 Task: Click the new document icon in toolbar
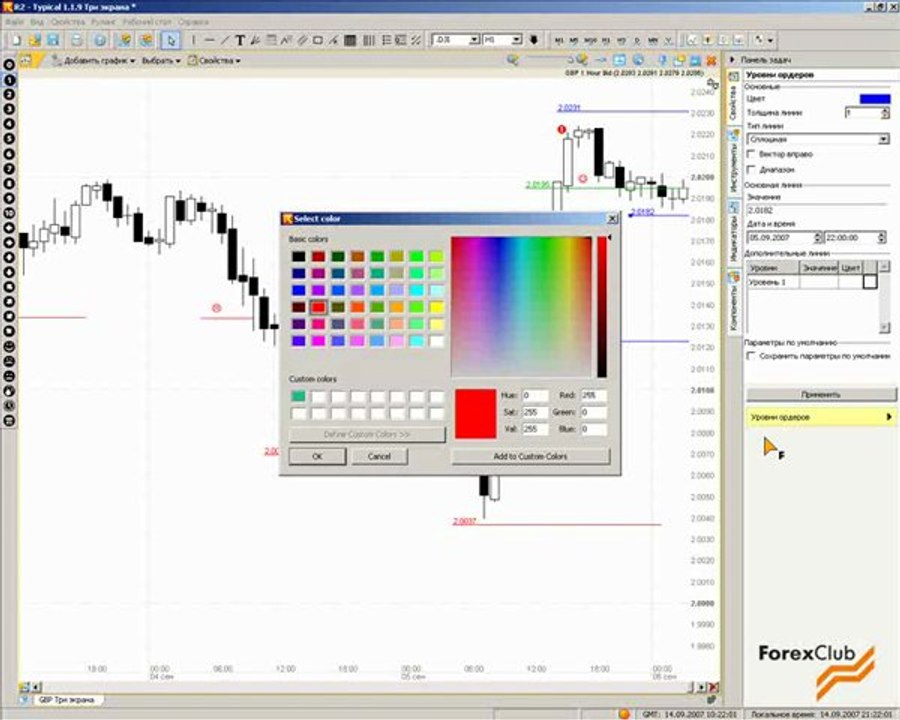point(16,40)
